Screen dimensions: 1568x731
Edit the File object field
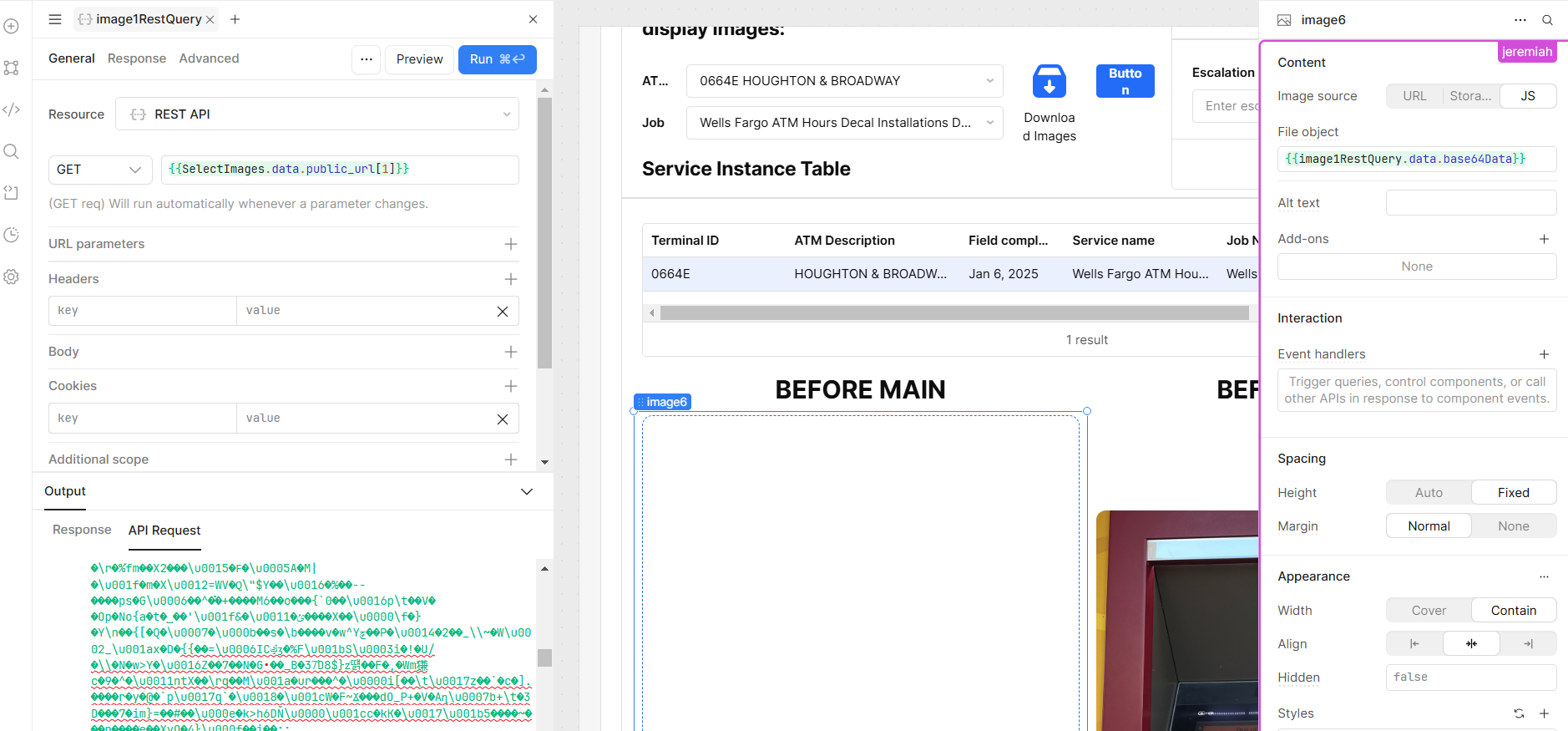(1417, 159)
